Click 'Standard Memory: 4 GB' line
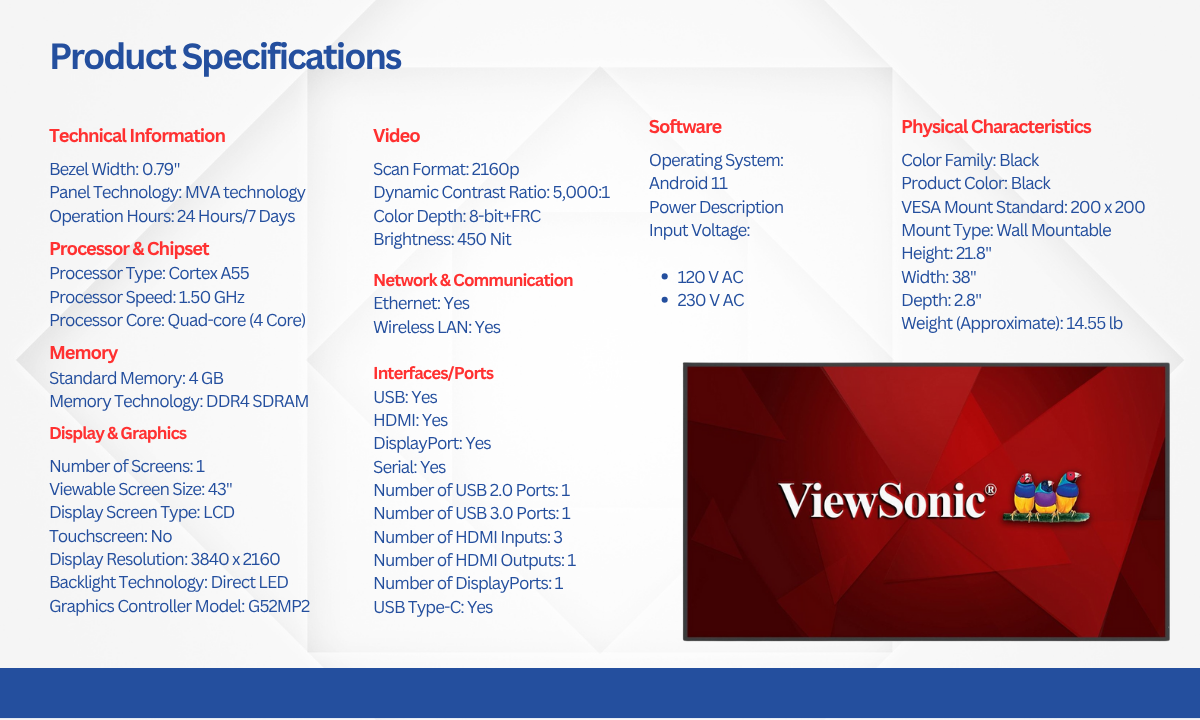1200x720 pixels. point(136,378)
